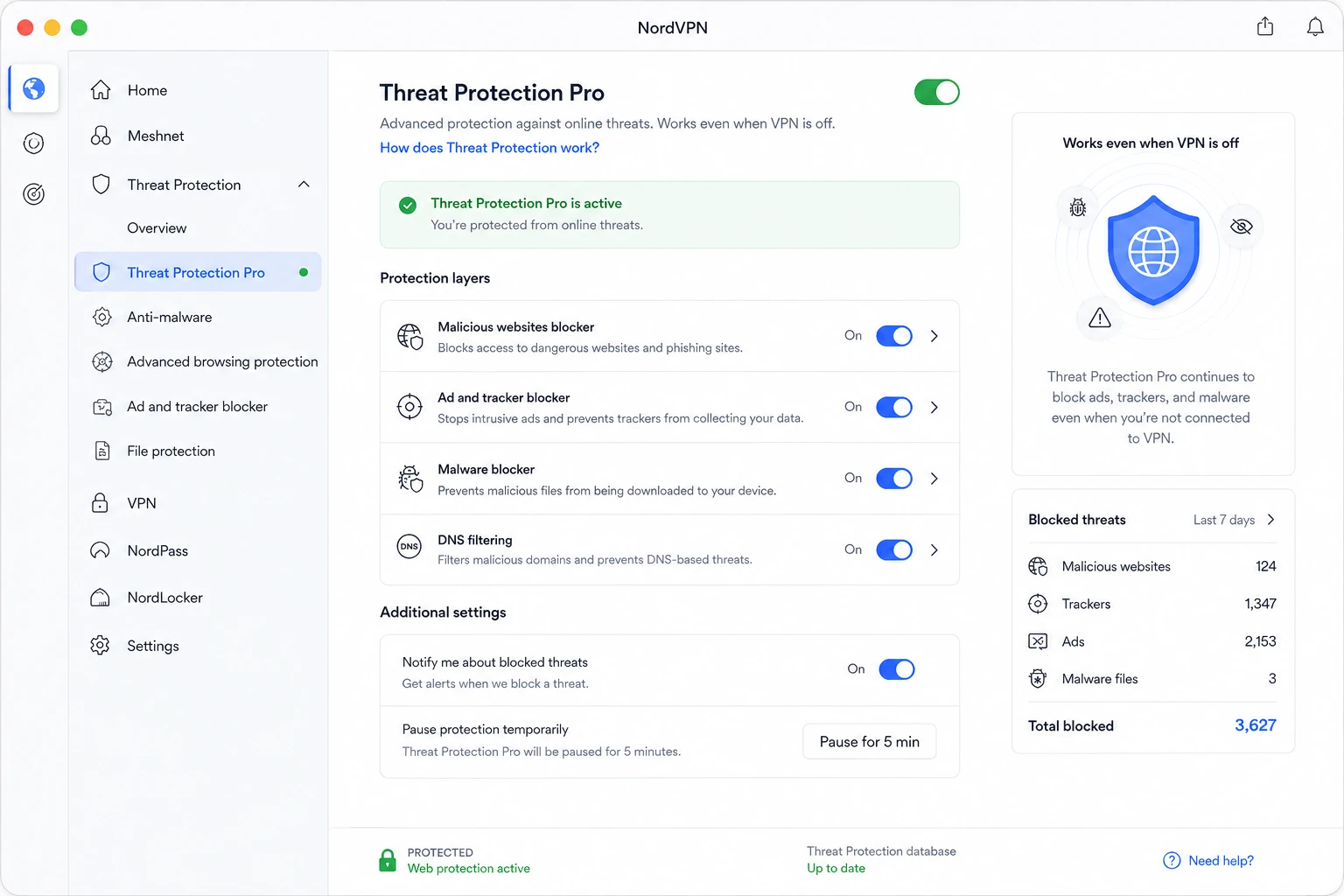This screenshot has height=896, width=1344.
Task: Open Malware blocker details chevron
Action: pyautogui.click(x=934, y=479)
